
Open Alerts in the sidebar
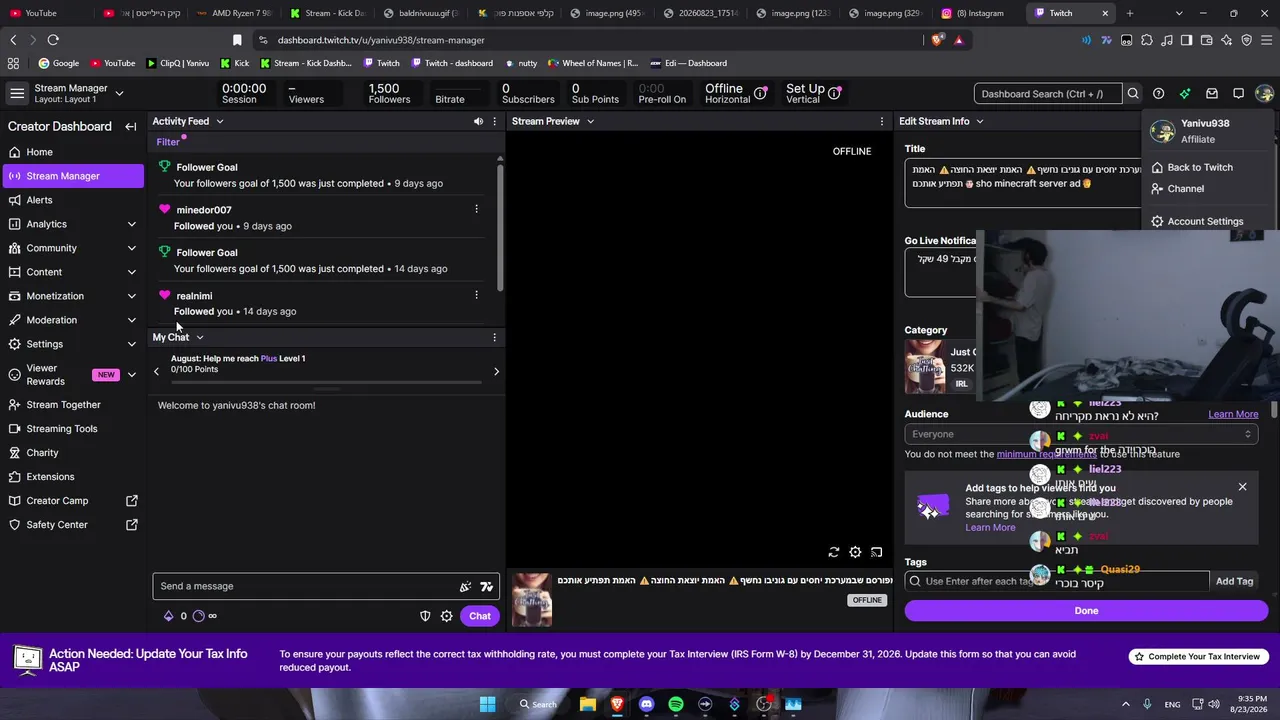point(72,200)
